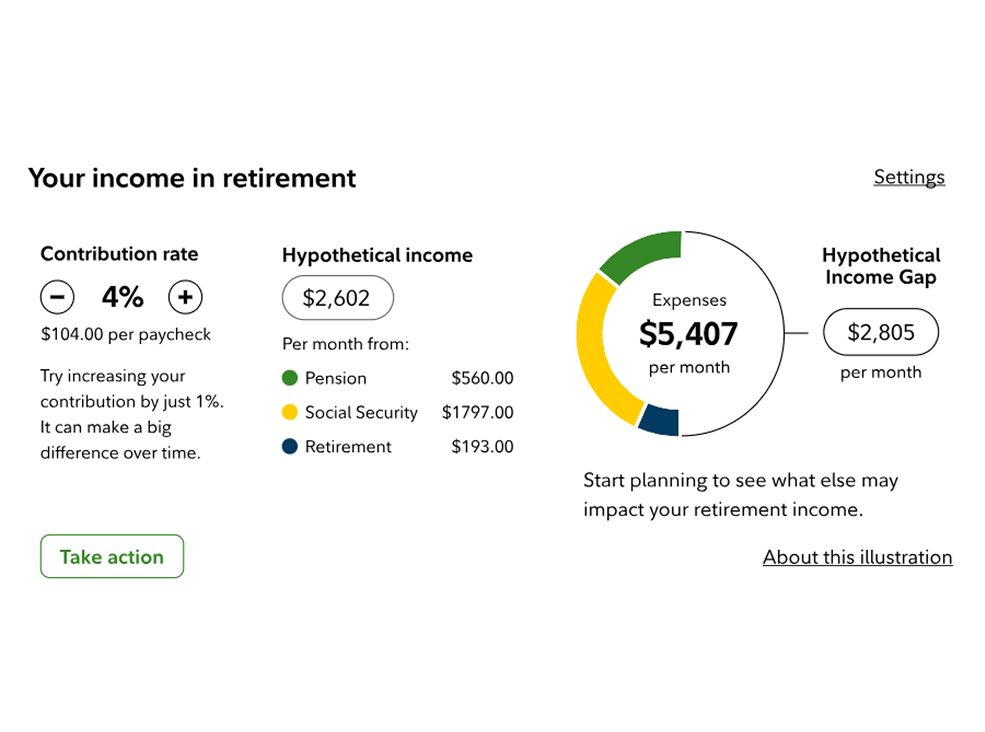Decrease contribution rate with minus button
The image size is (985, 732).
pyautogui.click(x=57, y=297)
